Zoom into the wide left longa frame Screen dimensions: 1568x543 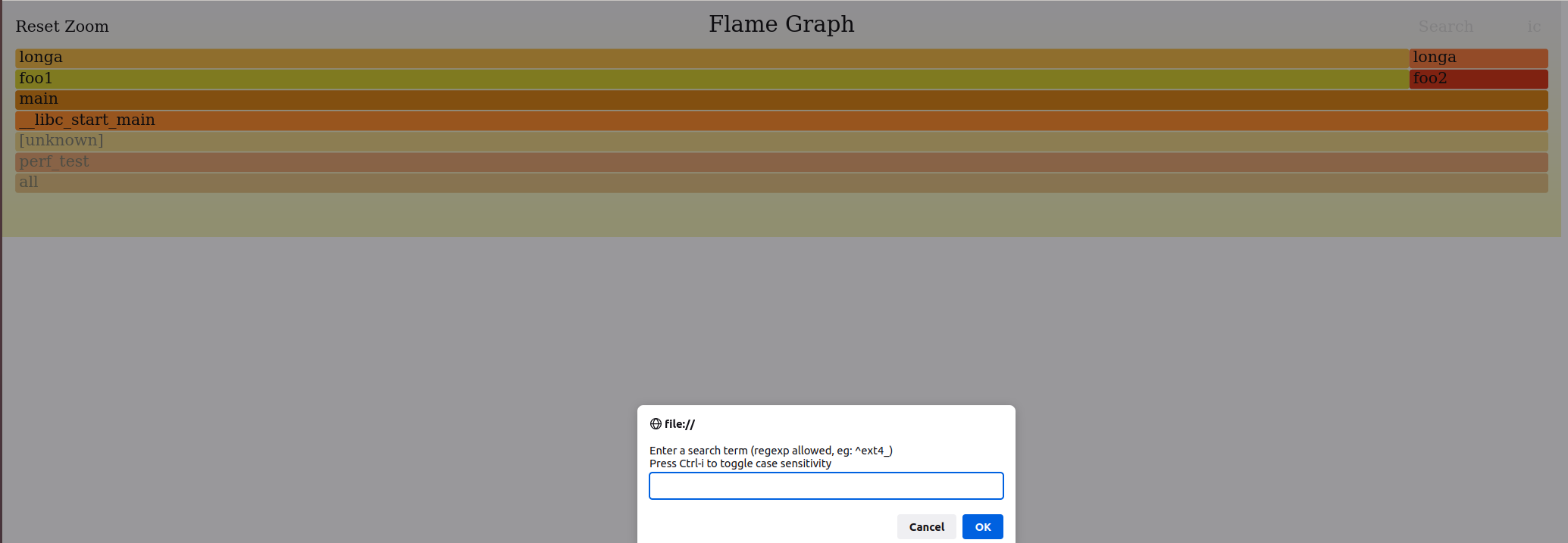point(711,58)
